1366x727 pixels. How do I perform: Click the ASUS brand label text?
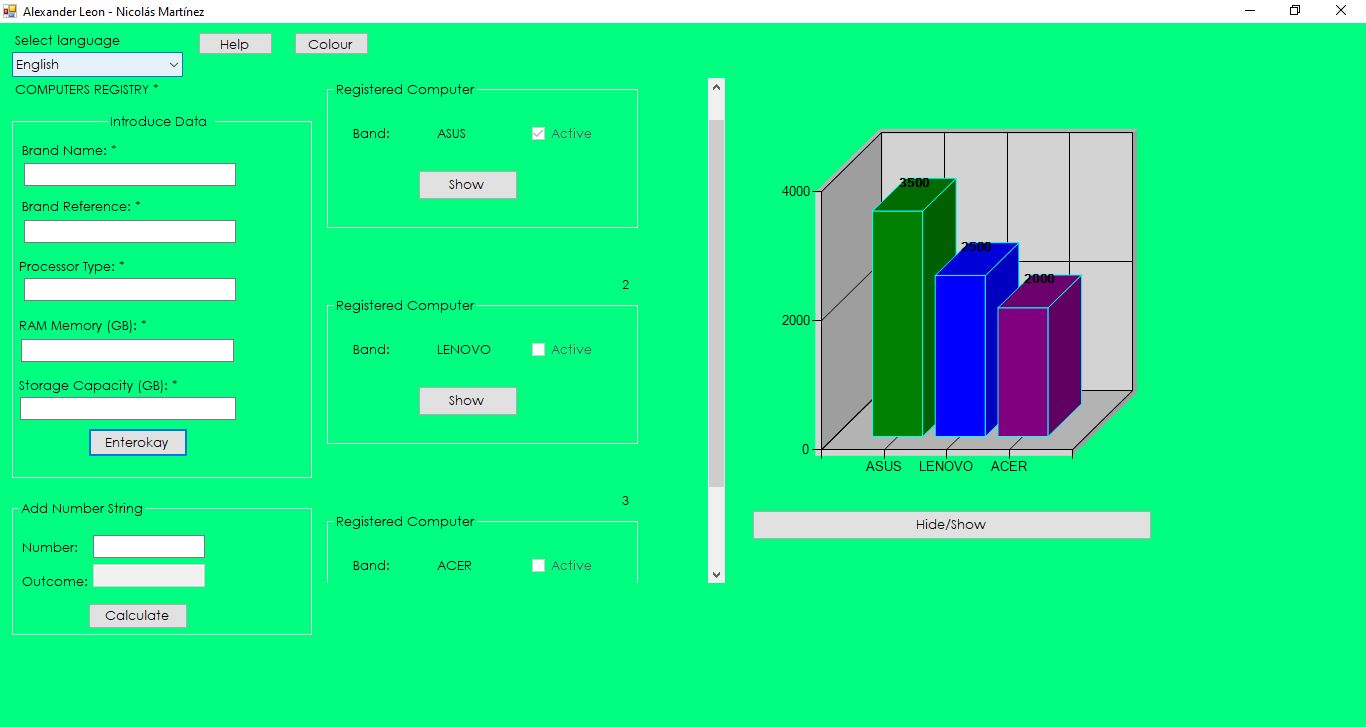pos(452,134)
